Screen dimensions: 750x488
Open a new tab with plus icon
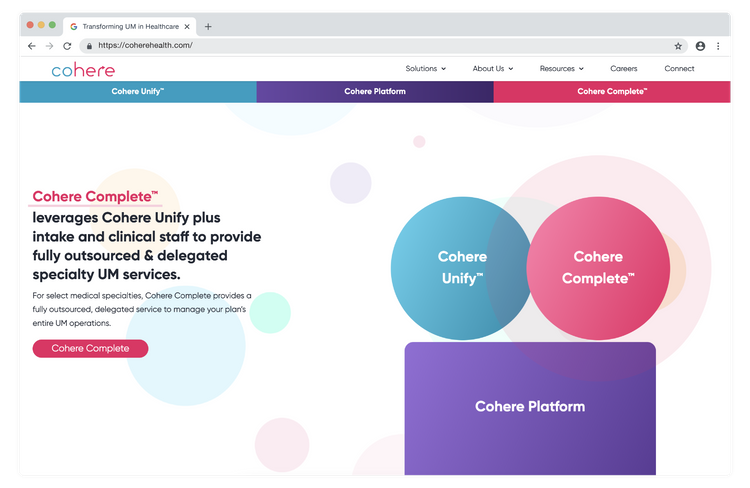coord(208,27)
